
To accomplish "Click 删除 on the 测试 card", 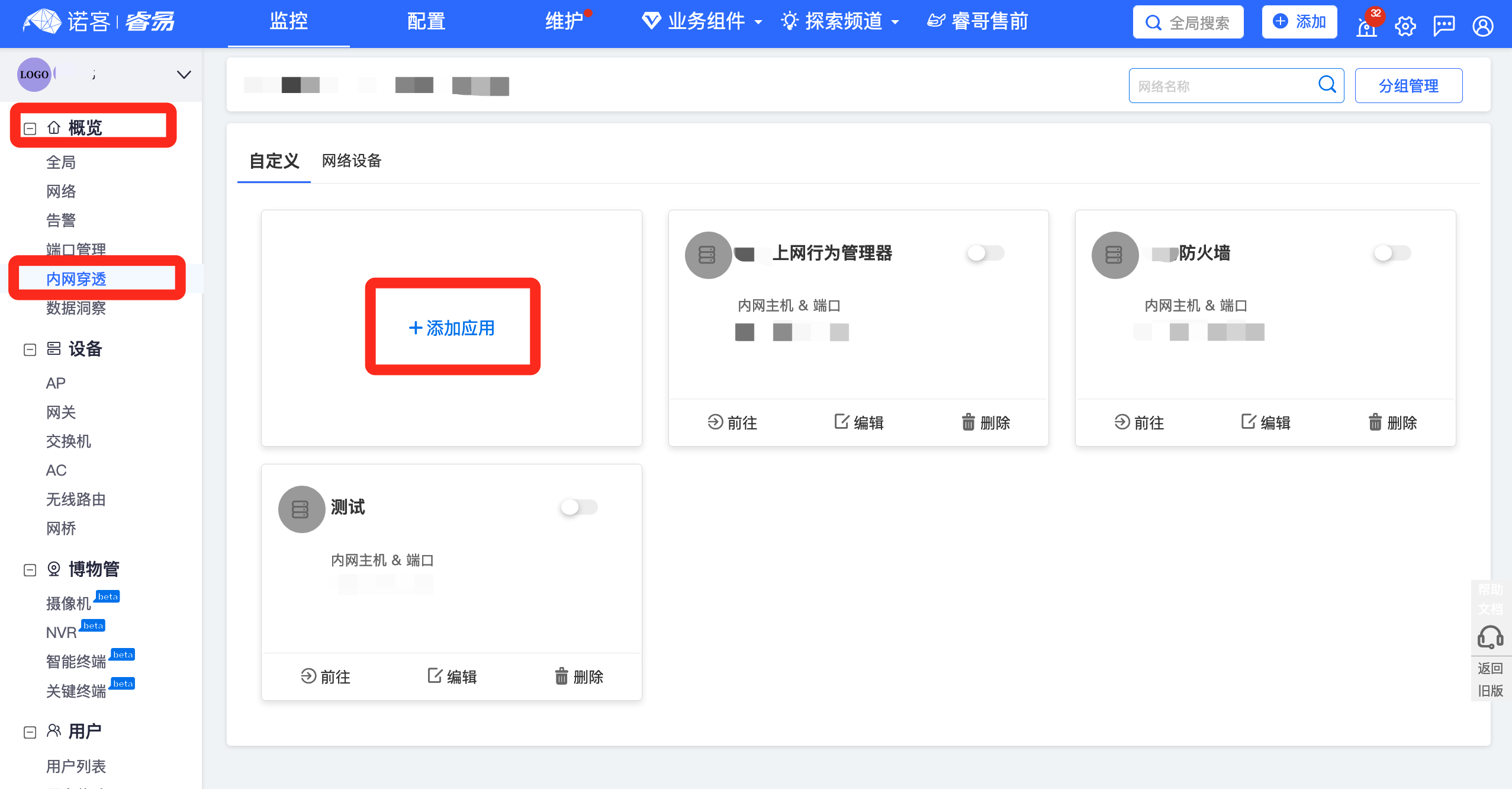I will (x=579, y=676).
